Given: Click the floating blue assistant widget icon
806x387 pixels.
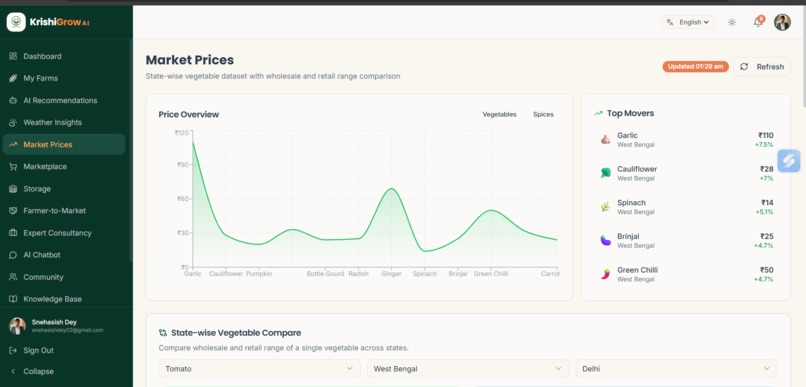Looking at the screenshot, I should coord(789,161).
